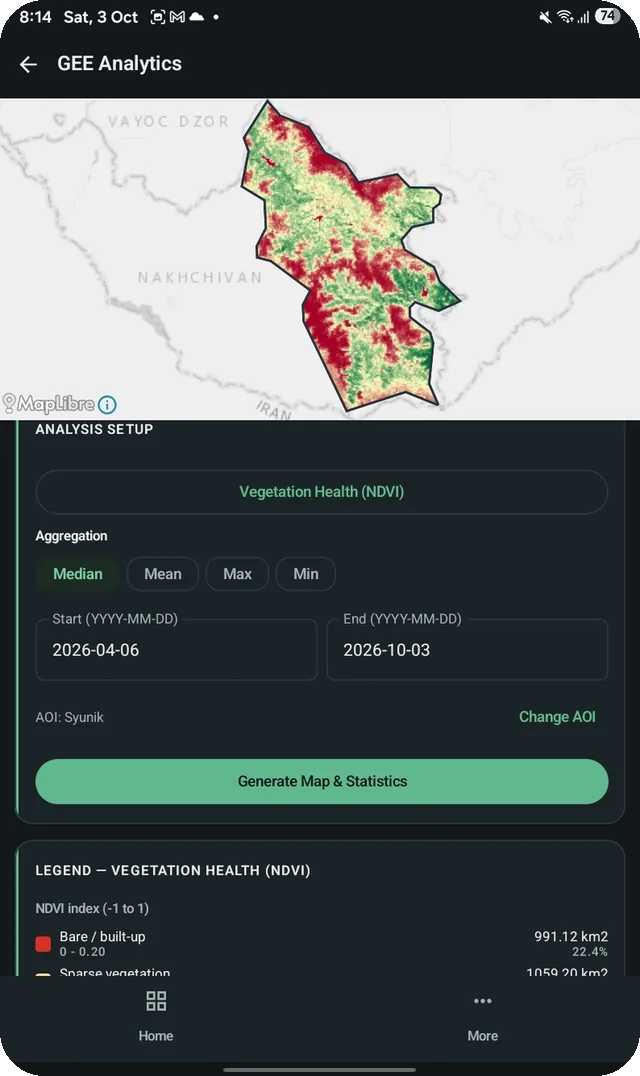Tap the AOI: Syunik label

click(x=69, y=717)
